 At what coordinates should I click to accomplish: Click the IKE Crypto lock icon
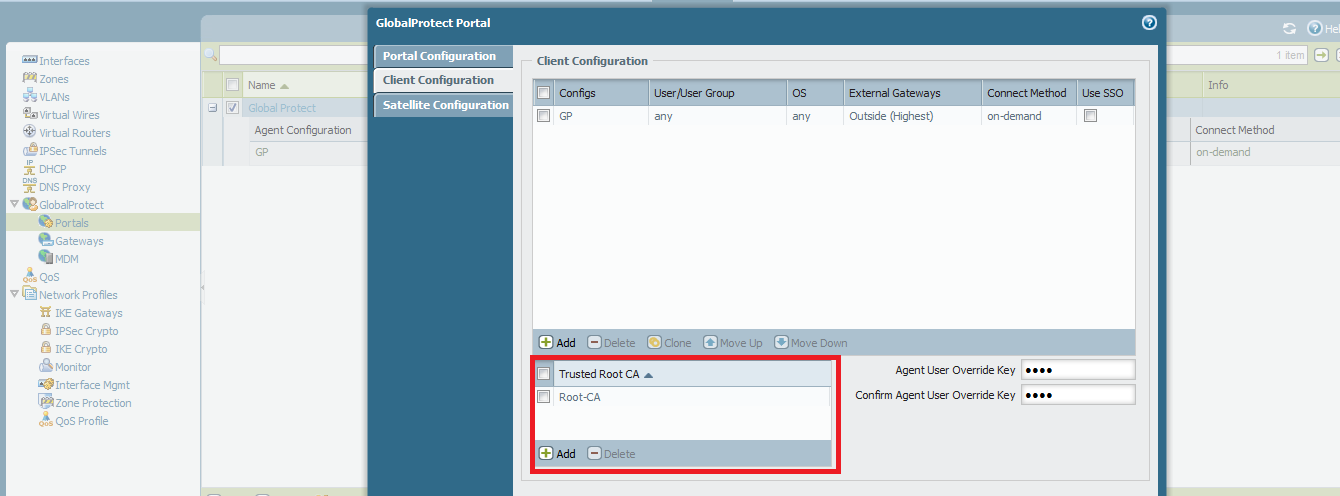point(46,349)
